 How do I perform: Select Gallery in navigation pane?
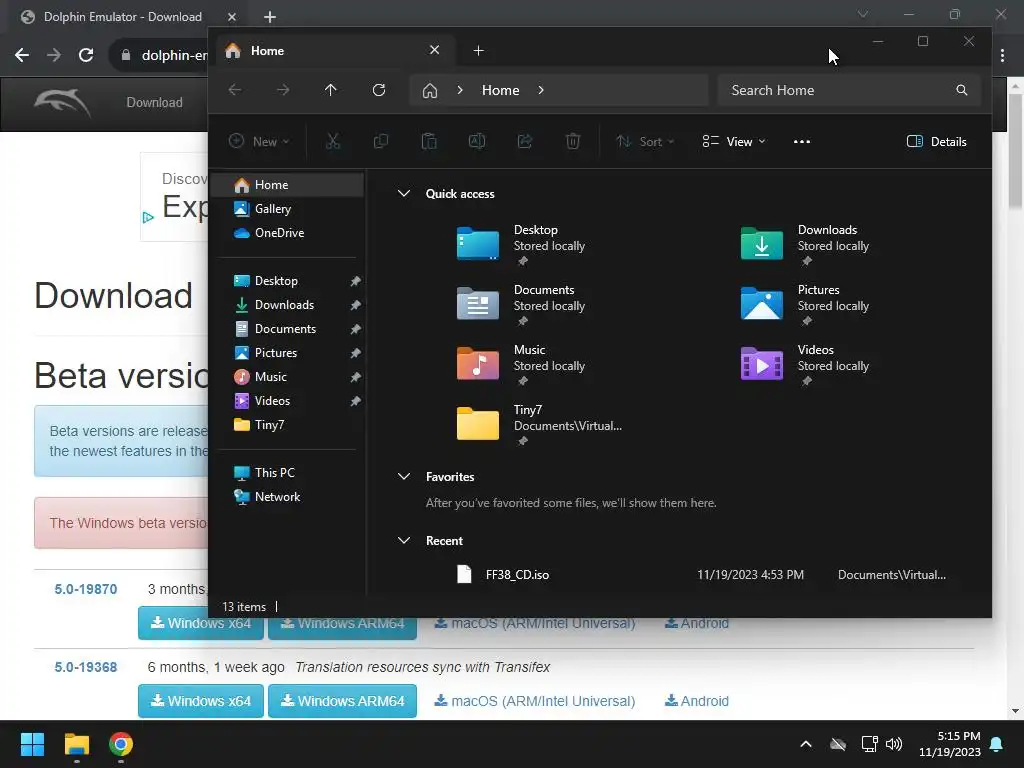pyautogui.click(x=287, y=209)
